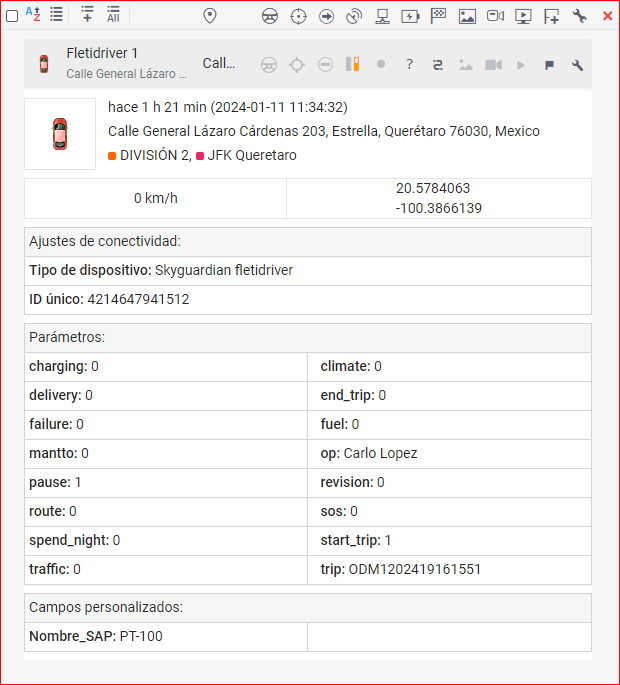This screenshot has width=620, height=685.
Task: Open the wrench properties for Fletidriver 1
Action: click(577, 65)
